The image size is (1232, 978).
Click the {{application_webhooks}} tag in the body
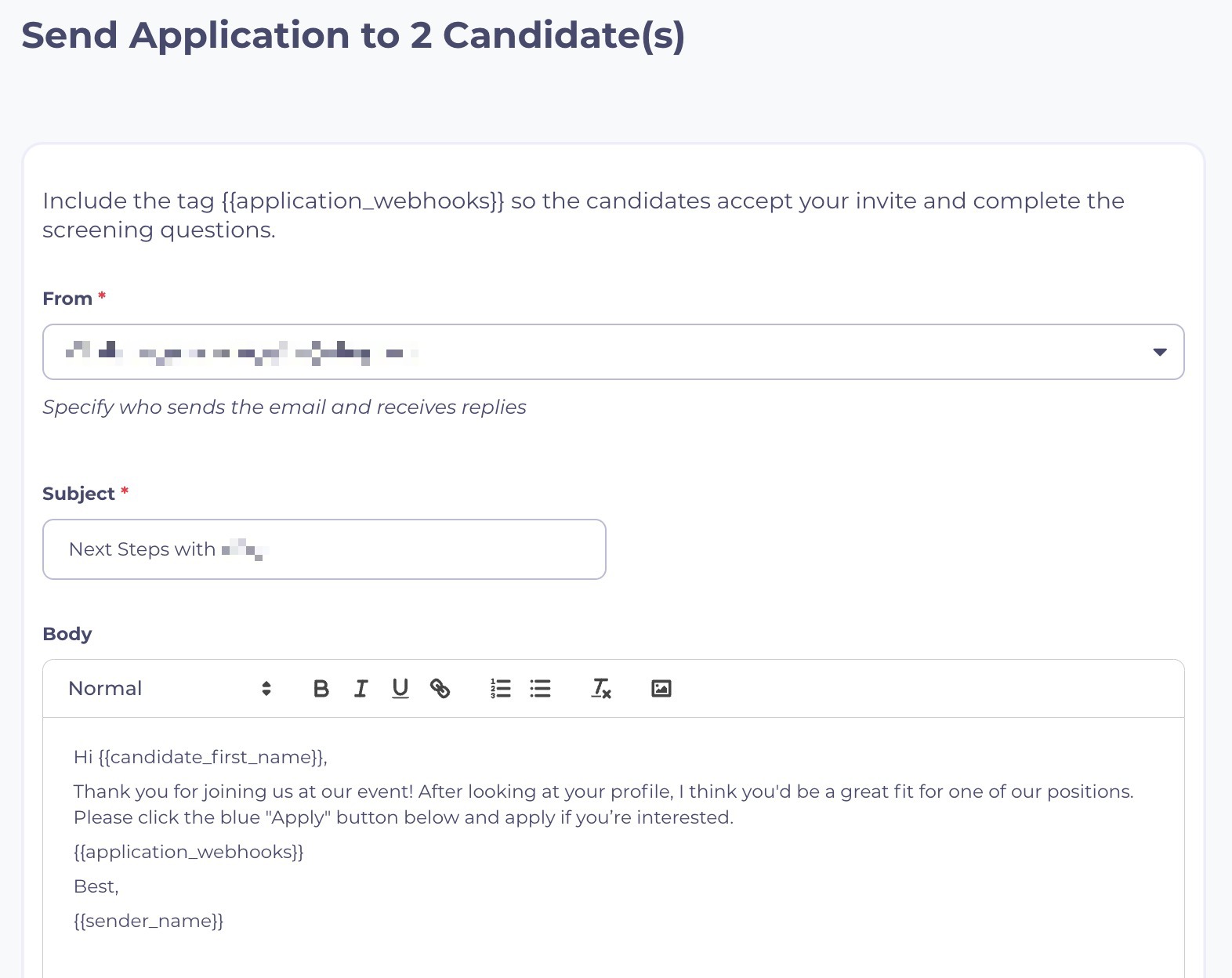(x=189, y=852)
